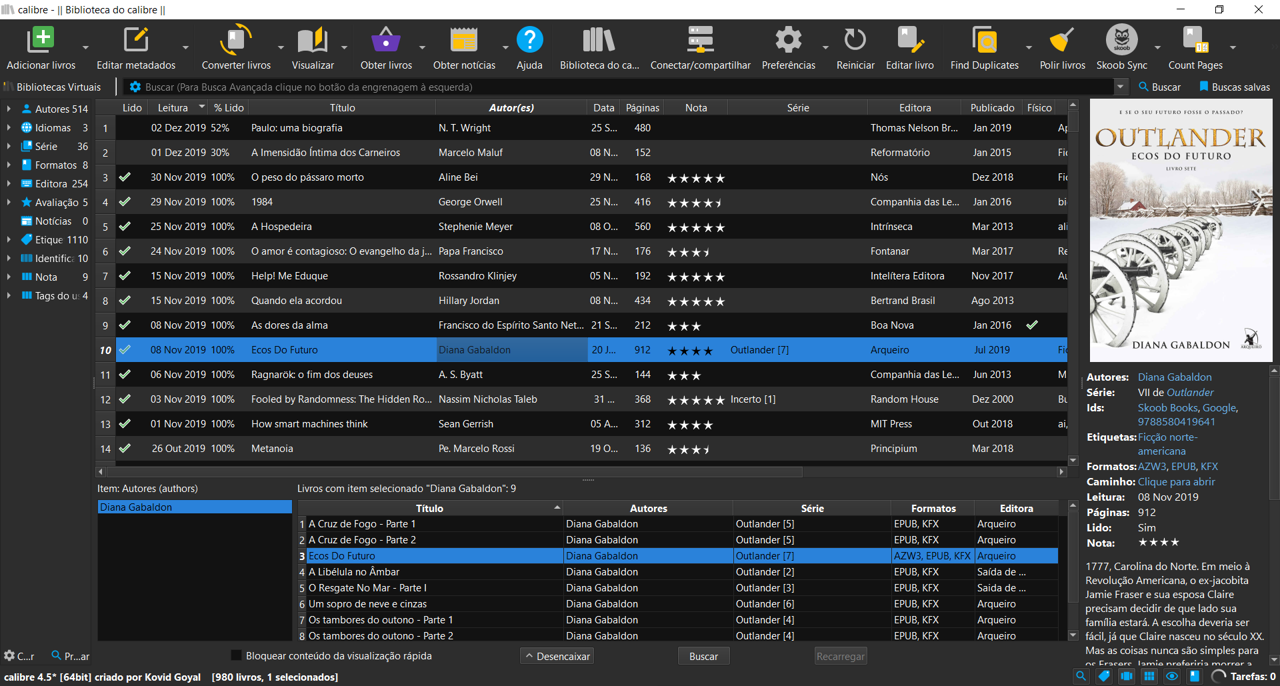Click the Buscar button in the quickview panel
Screen dimensions: 1280x686
(x=703, y=656)
